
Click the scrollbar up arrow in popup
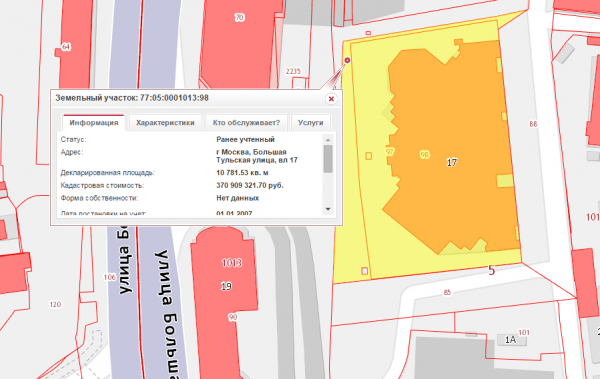click(x=328, y=140)
